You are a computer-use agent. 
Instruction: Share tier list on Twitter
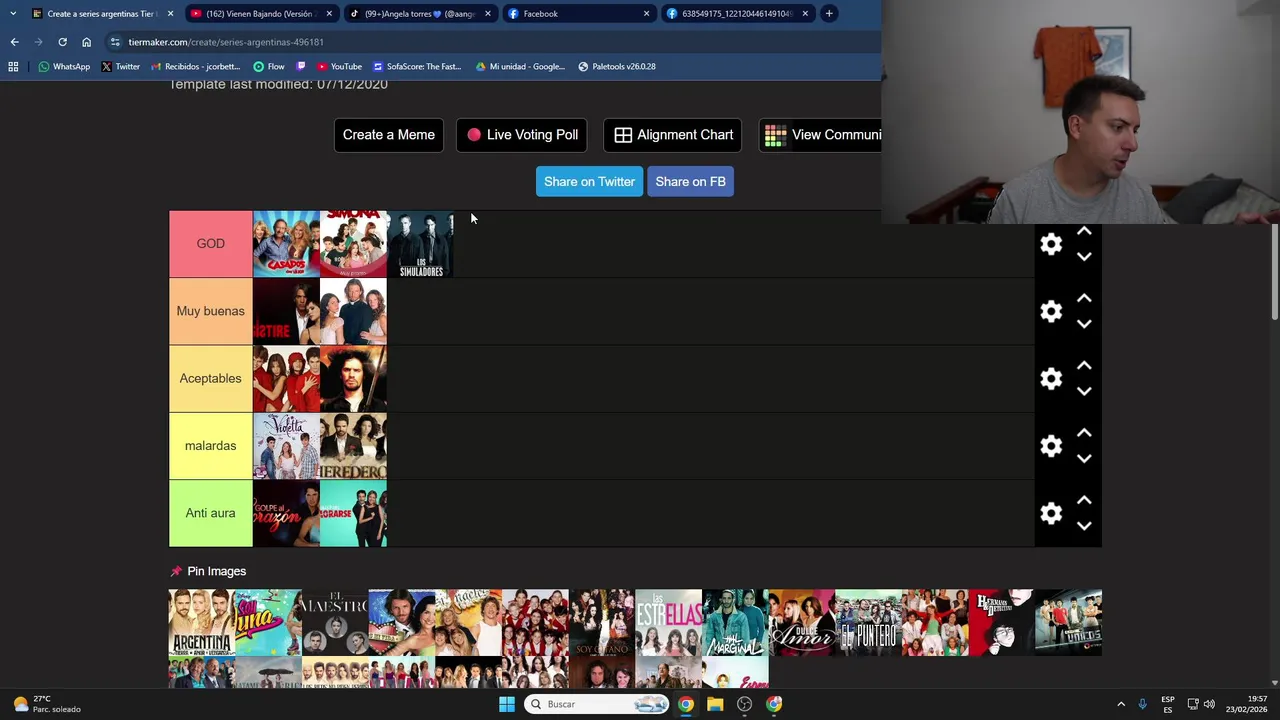click(x=589, y=181)
